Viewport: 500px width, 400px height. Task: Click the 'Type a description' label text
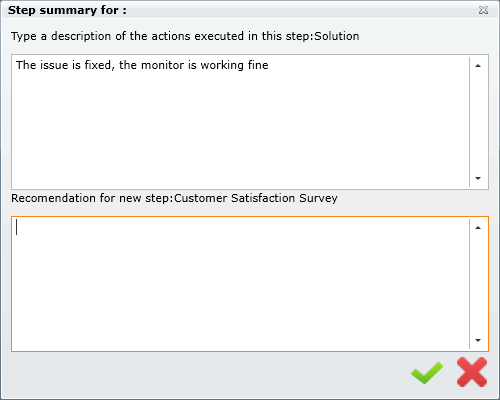[92, 36]
